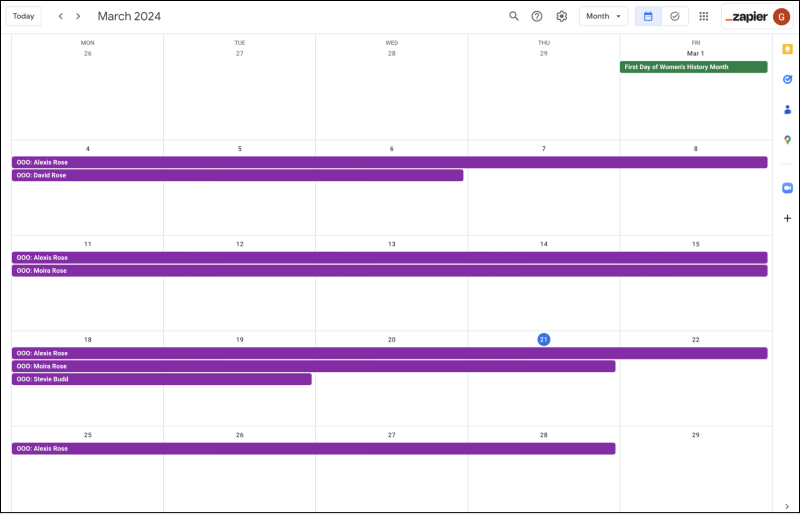Open First Day of Women's History Month event
Image resolution: width=800 pixels, height=514 pixels.
(x=693, y=67)
